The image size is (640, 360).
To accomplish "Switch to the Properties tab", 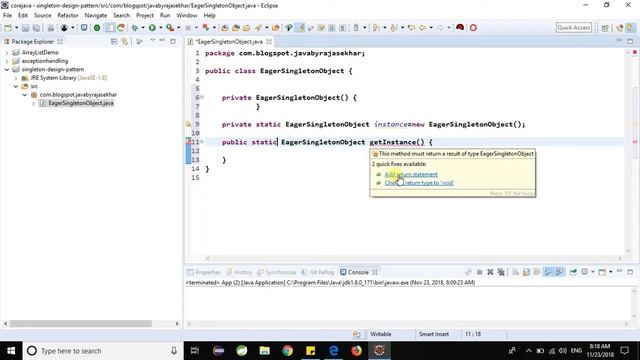I will tap(204, 272).
